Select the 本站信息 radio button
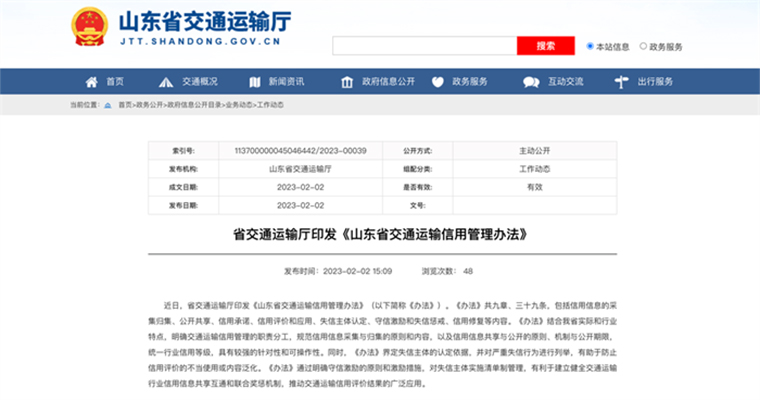The width and height of the screenshot is (760, 400). click(590, 46)
